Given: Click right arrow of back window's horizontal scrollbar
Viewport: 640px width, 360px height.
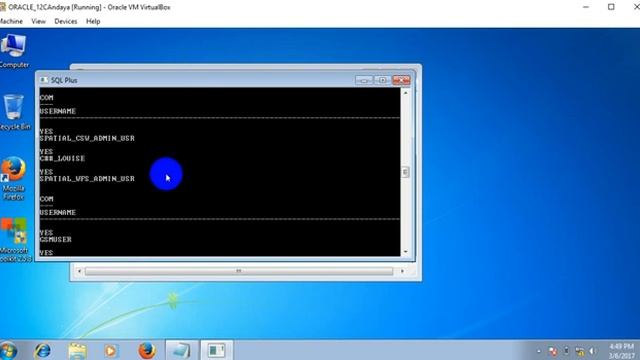Looking at the screenshot, I should [402, 271].
